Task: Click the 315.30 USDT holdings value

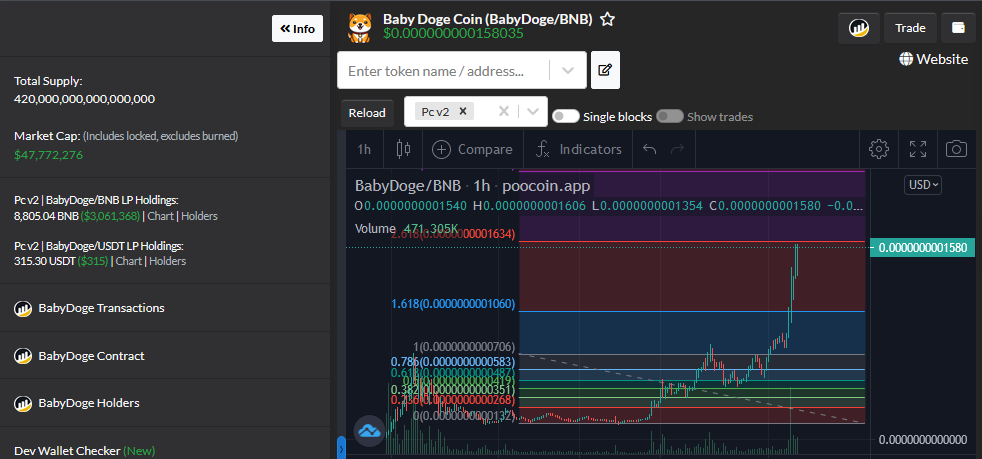Action: [x=44, y=261]
